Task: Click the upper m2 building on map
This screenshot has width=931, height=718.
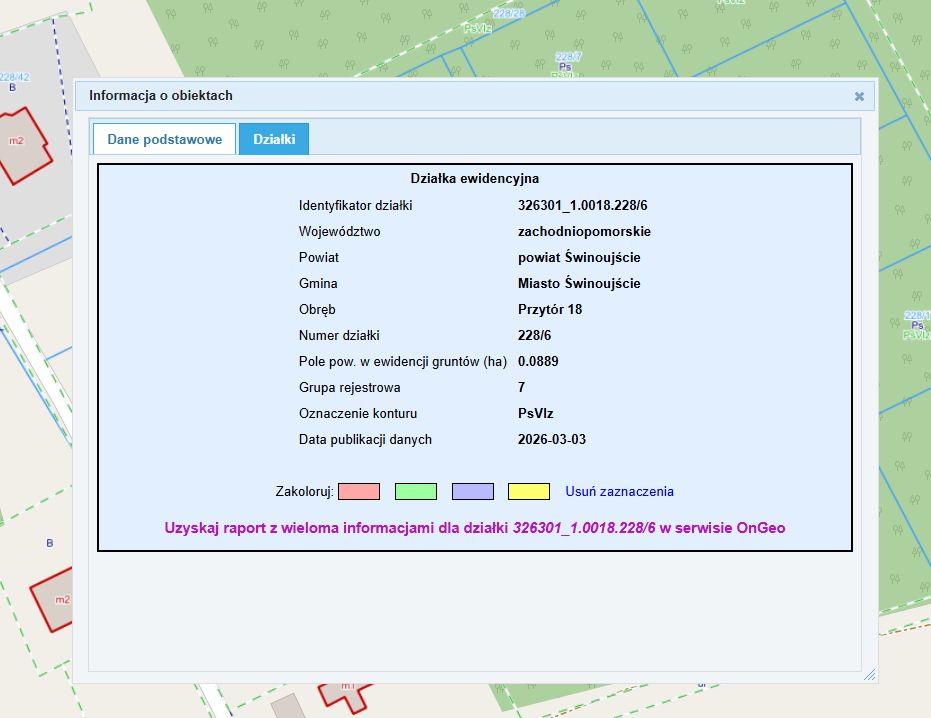Action: click(x=20, y=147)
